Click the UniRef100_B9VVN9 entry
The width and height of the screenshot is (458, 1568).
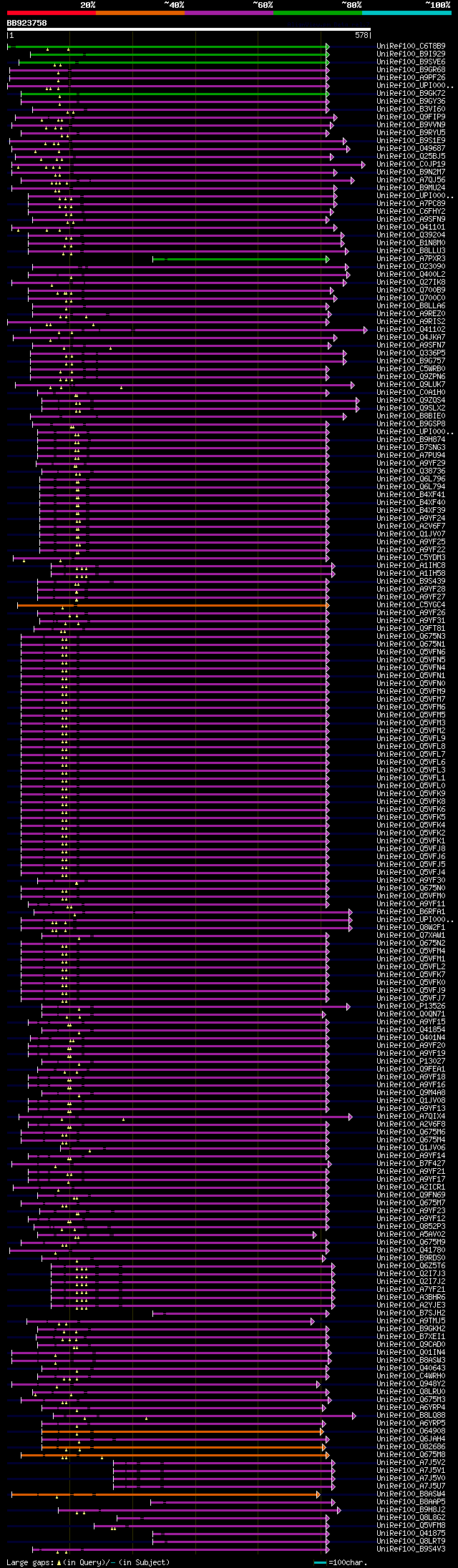pyautogui.click(x=411, y=125)
